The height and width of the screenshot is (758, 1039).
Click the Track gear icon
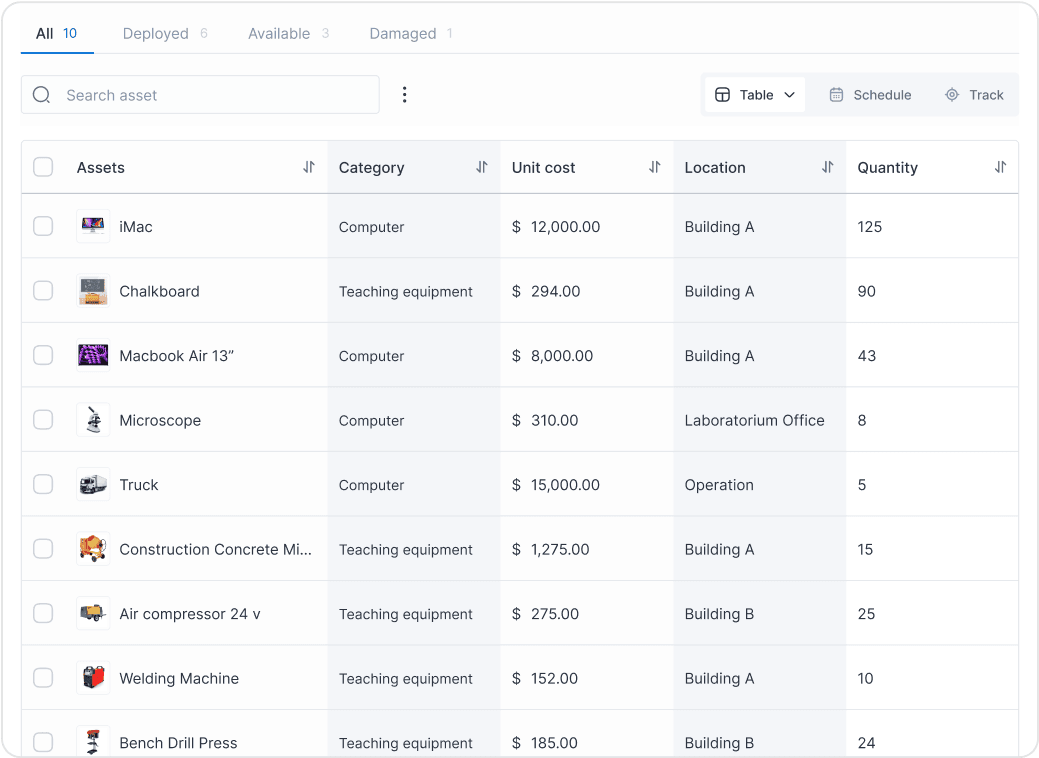click(x=950, y=94)
